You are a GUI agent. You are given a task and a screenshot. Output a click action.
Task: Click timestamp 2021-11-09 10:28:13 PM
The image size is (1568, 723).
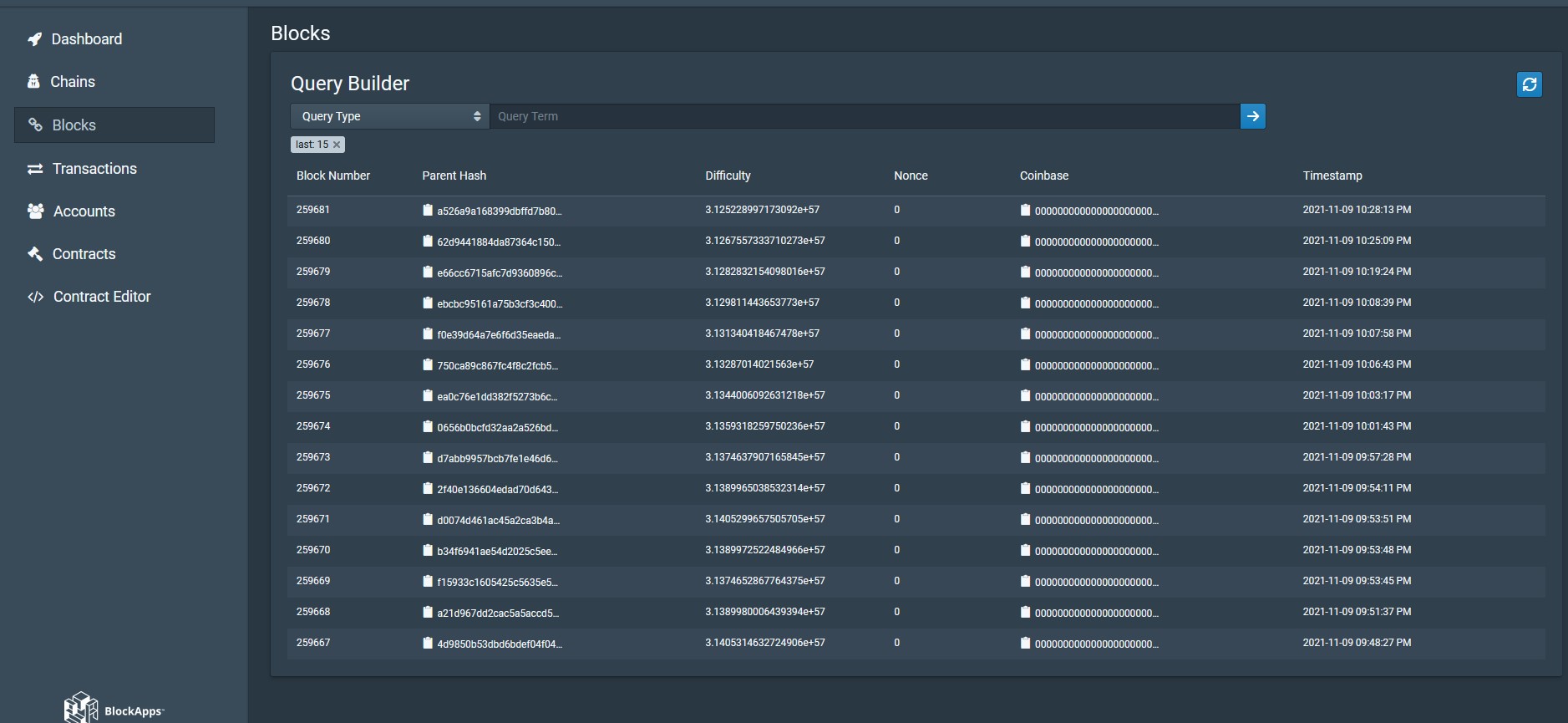point(1357,210)
